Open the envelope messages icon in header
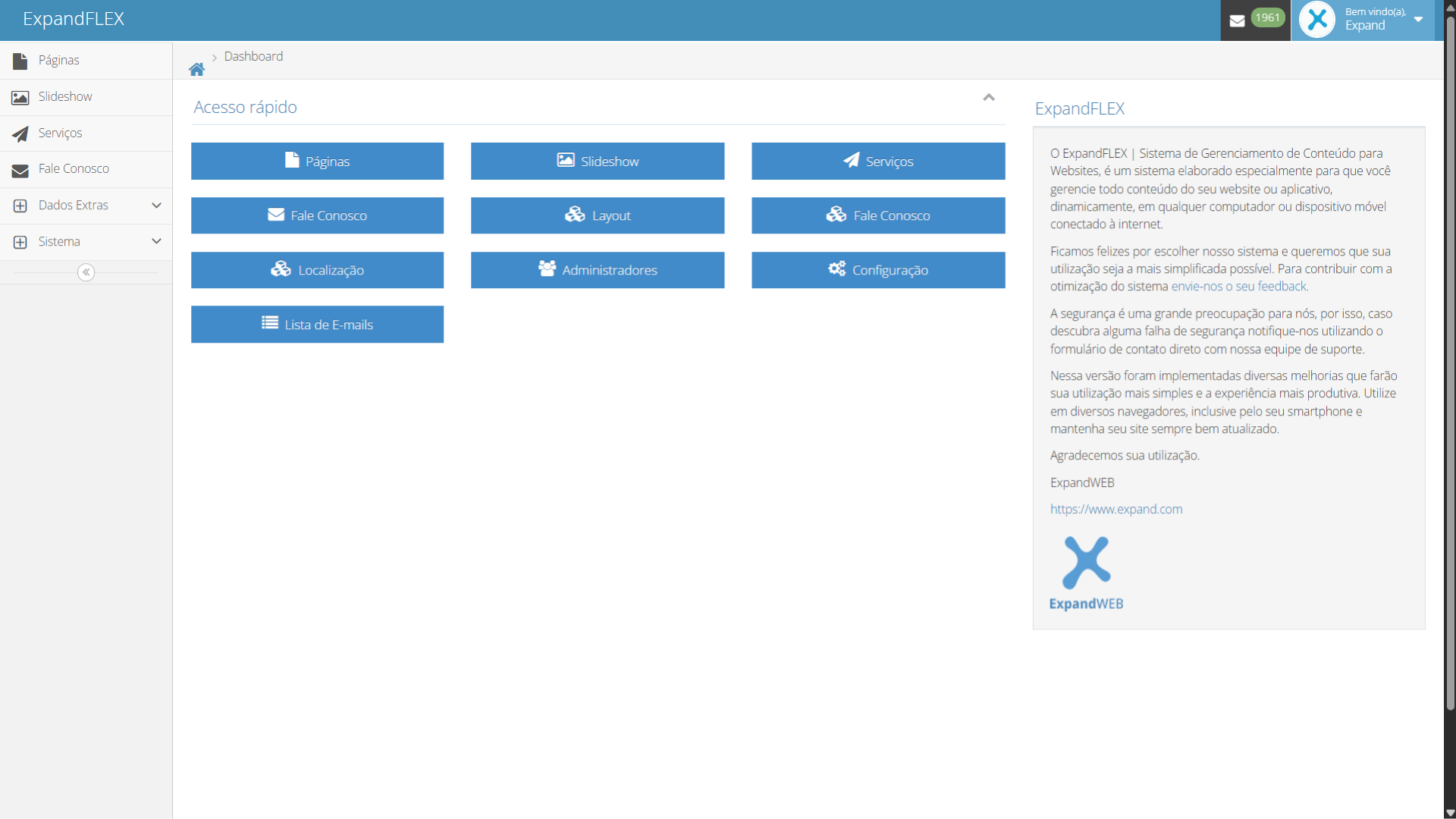 (1237, 20)
